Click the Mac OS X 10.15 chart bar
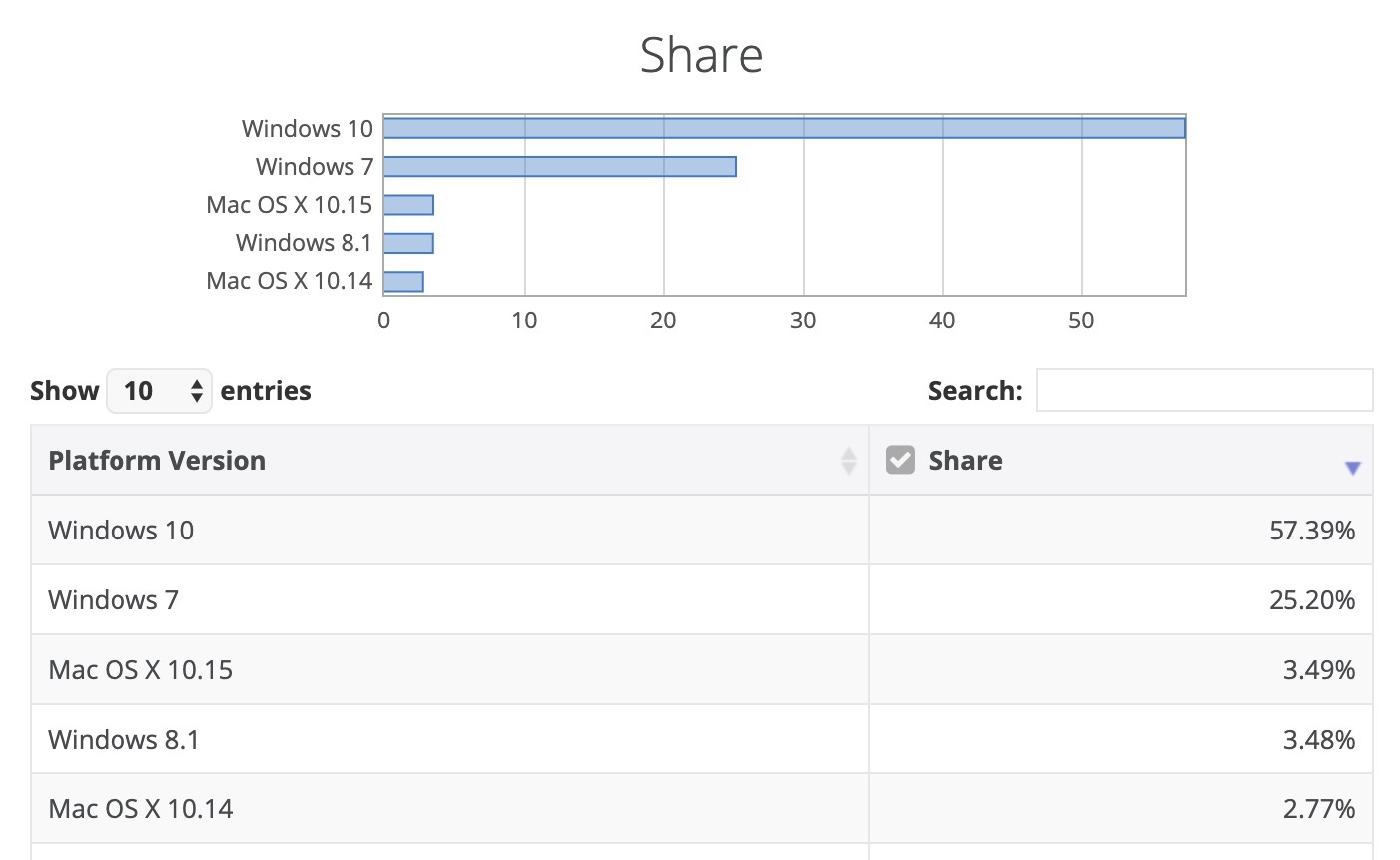 pos(408,205)
